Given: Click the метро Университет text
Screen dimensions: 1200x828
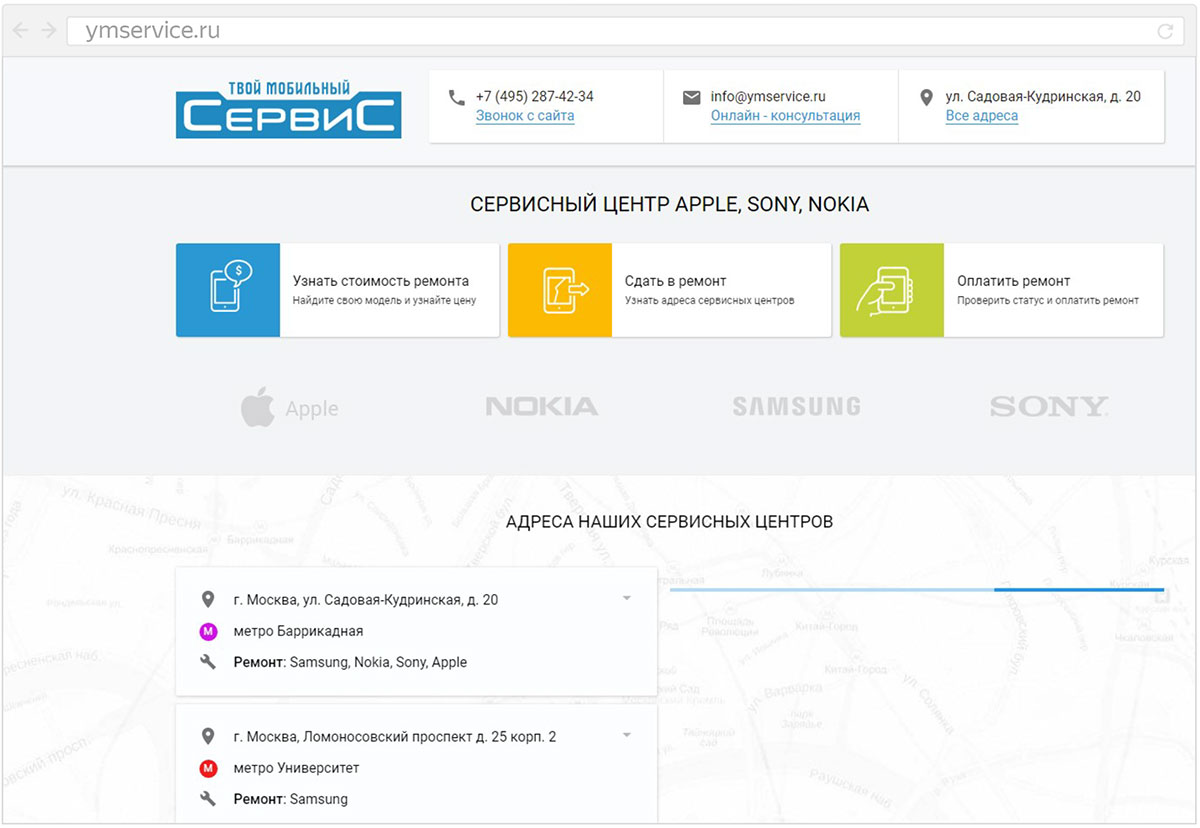Looking at the screenshot, I should pyautogui.click(x=296, y=768).
